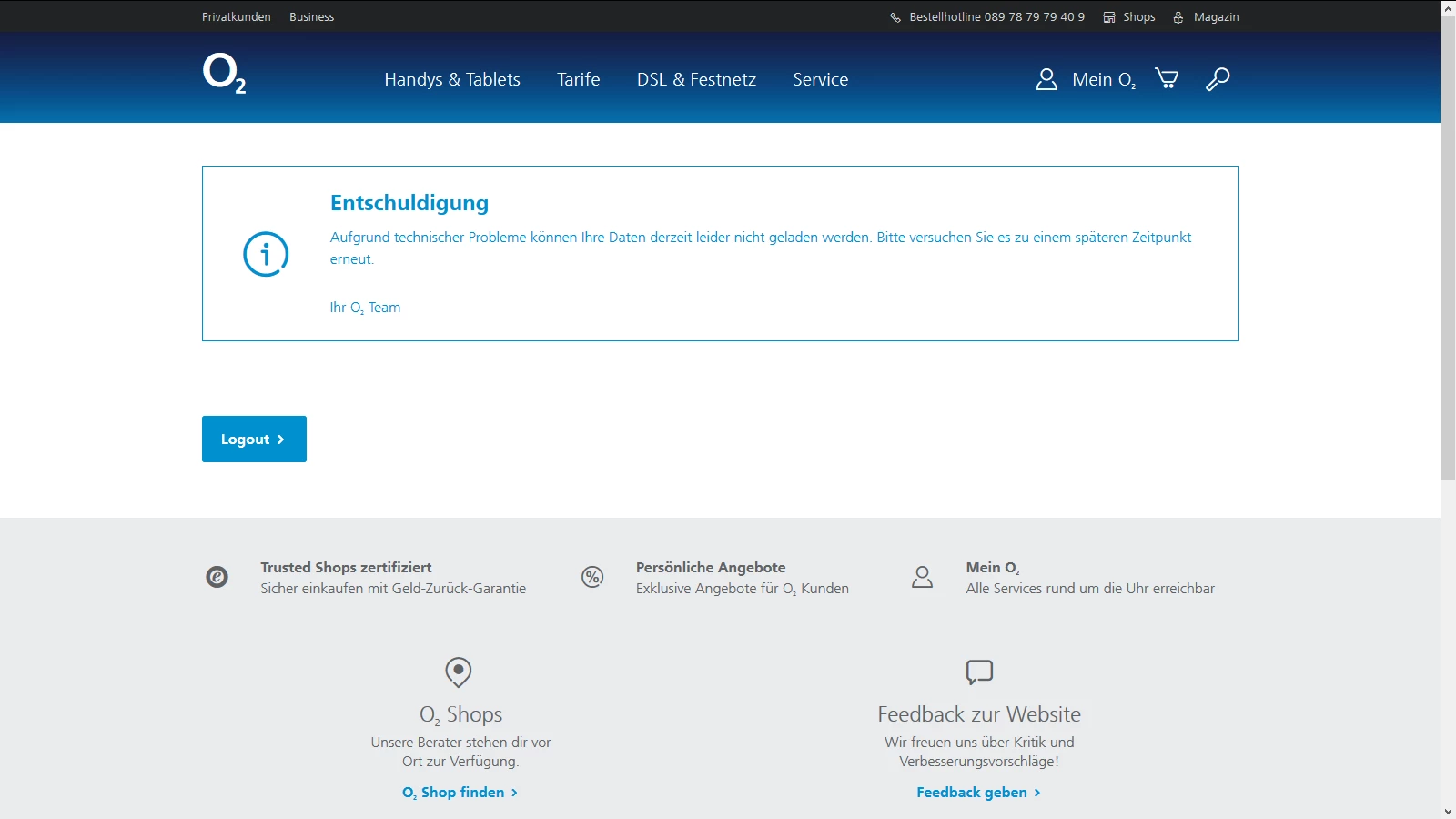Click the scrollbar down arrow

pyautogui.click(x=1449, y=811)
